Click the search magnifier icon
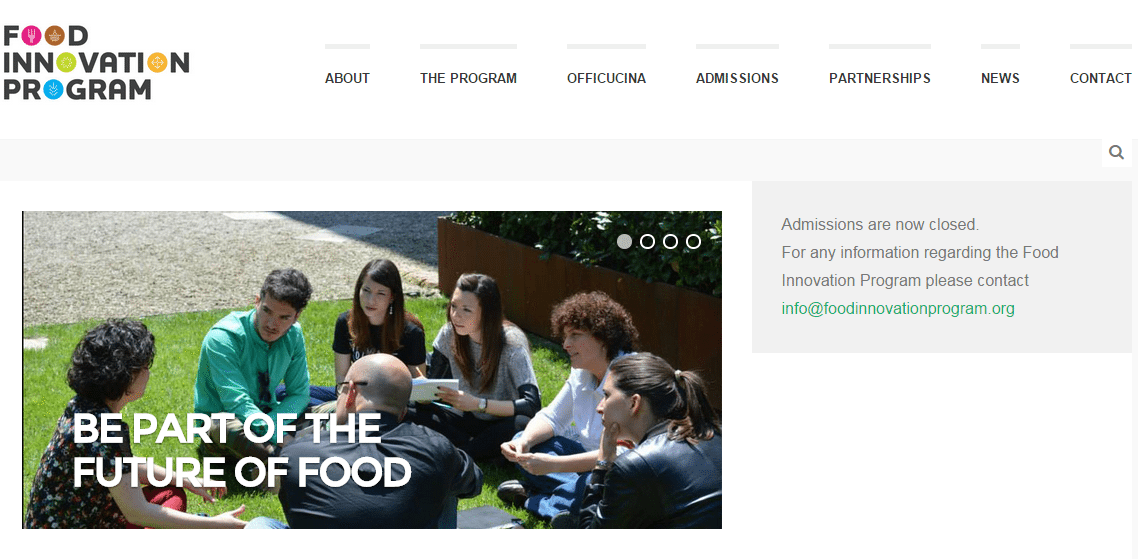 pyautogui.click(x=1116, y=152)
